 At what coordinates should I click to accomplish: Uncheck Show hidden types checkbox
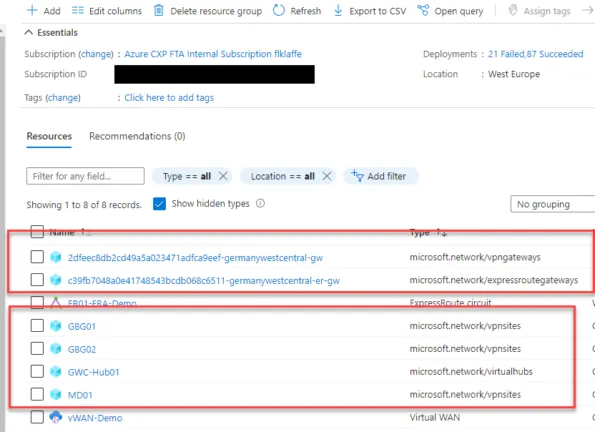tap(159, 204)
